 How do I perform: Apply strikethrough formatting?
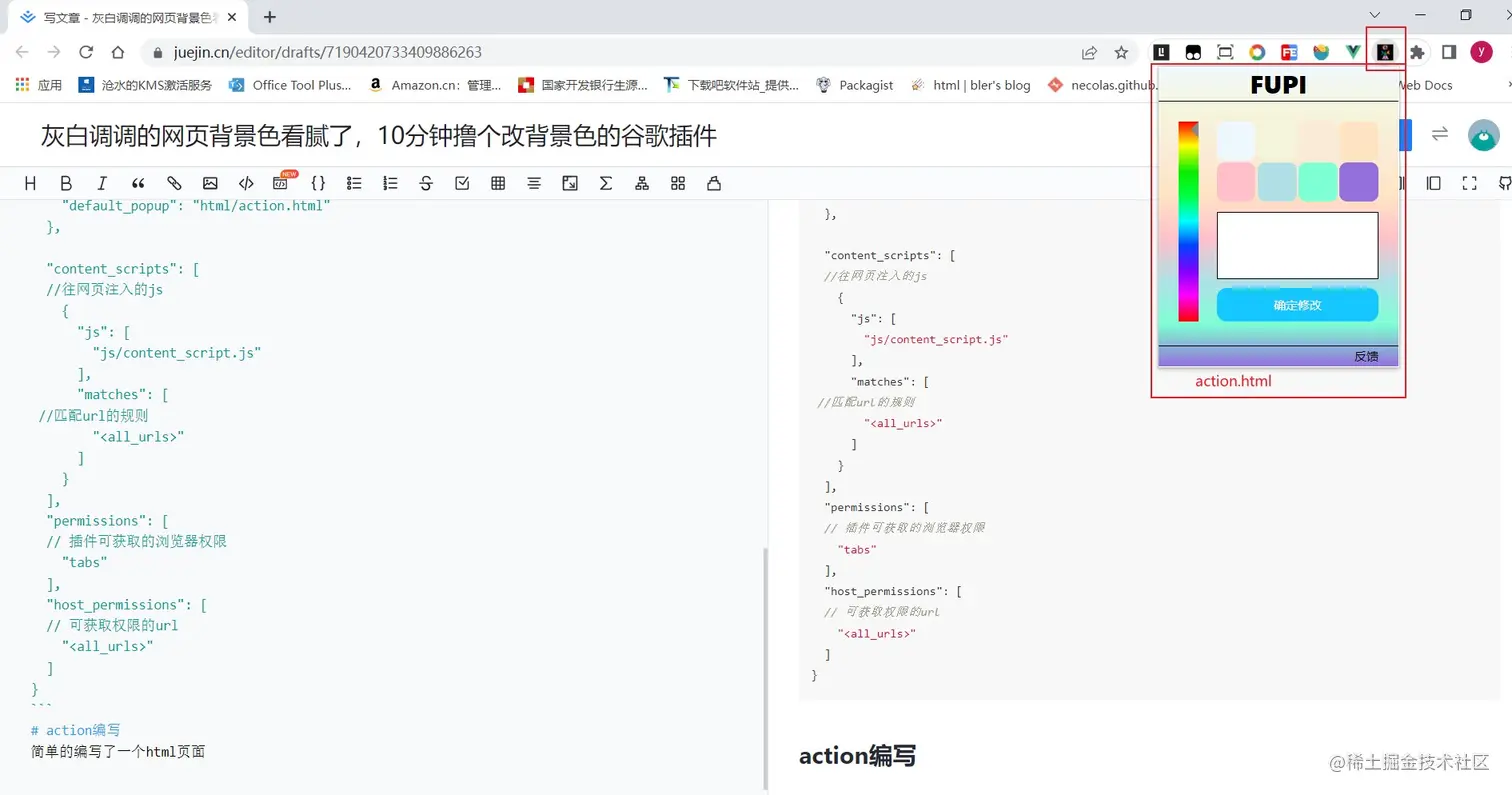(x=424, y=183)
